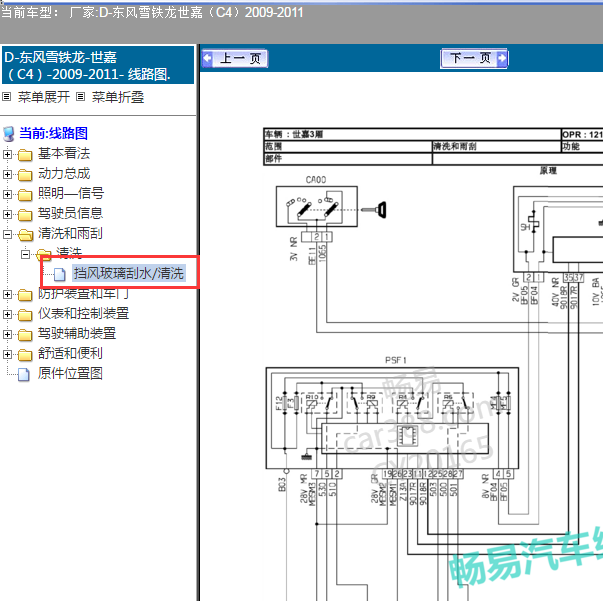
Task: Click the left arrow on 上一页 button
Action: tap(207, 58)
